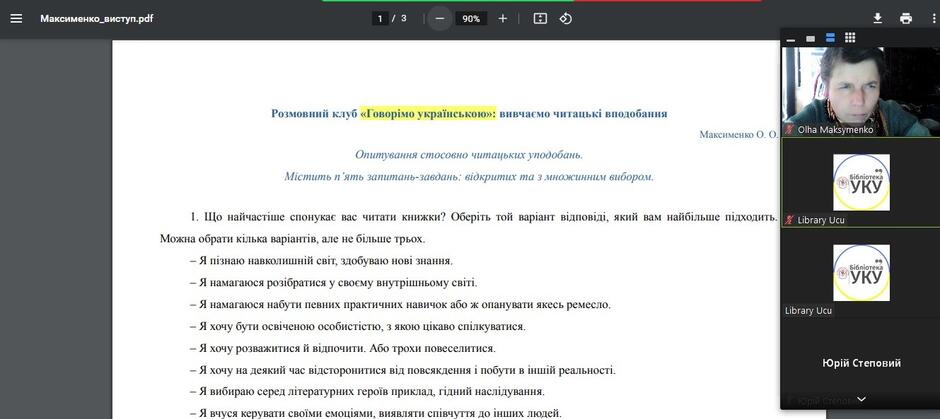The height and width of the screenshot is (419, 940).
Task: Click the option about літературних героїв
Action: [367, 392]
